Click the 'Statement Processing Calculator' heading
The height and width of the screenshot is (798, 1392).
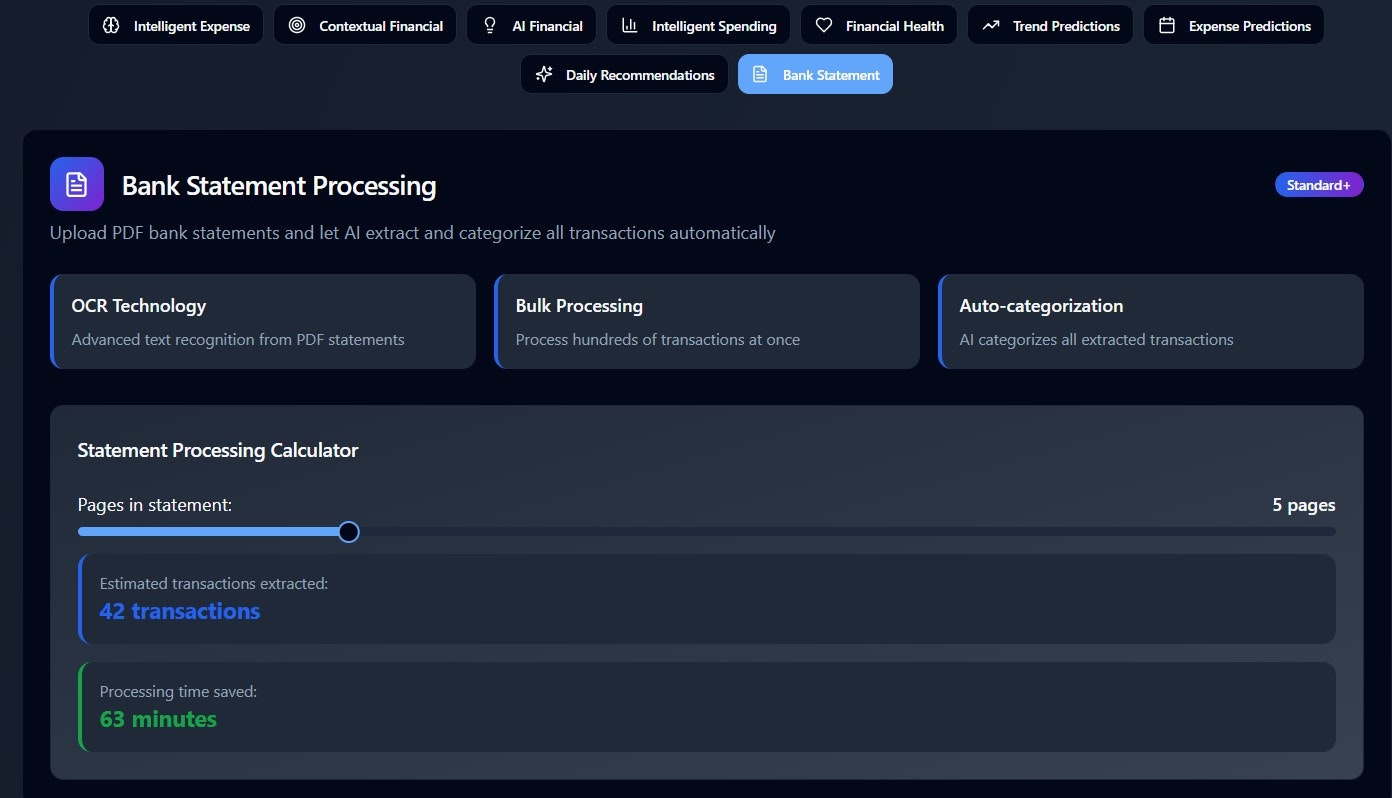218,450
